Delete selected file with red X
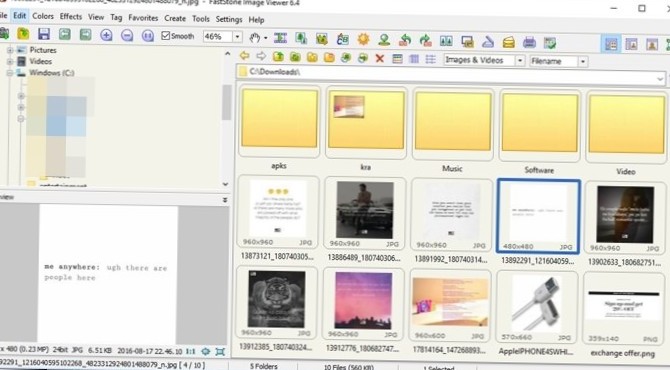This screenshot has width=670, height=370. click(379, 59)
